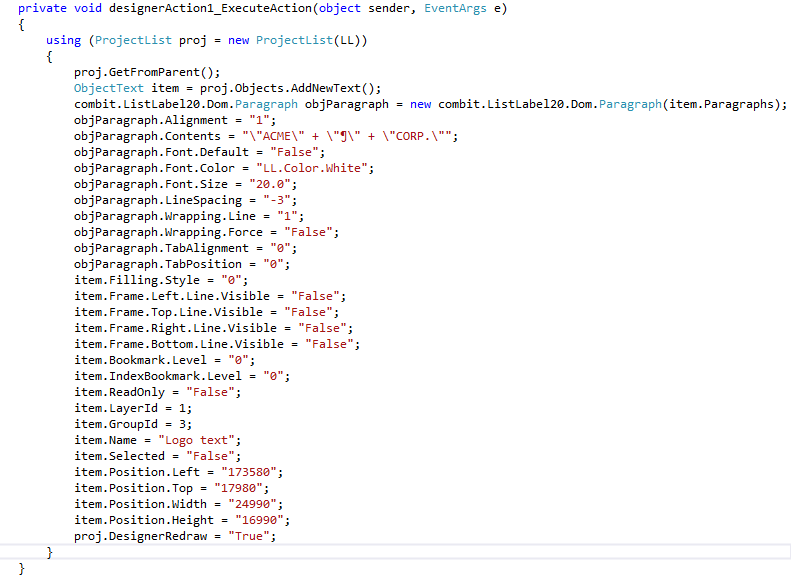Click item.Position.Height statement

pos(182,520)
